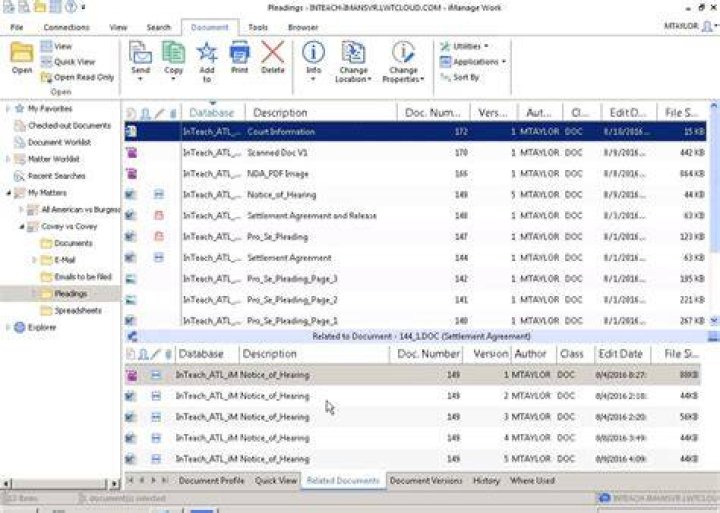
Task: Switch to the Browser ribbon tab
Action: (303, 28)
